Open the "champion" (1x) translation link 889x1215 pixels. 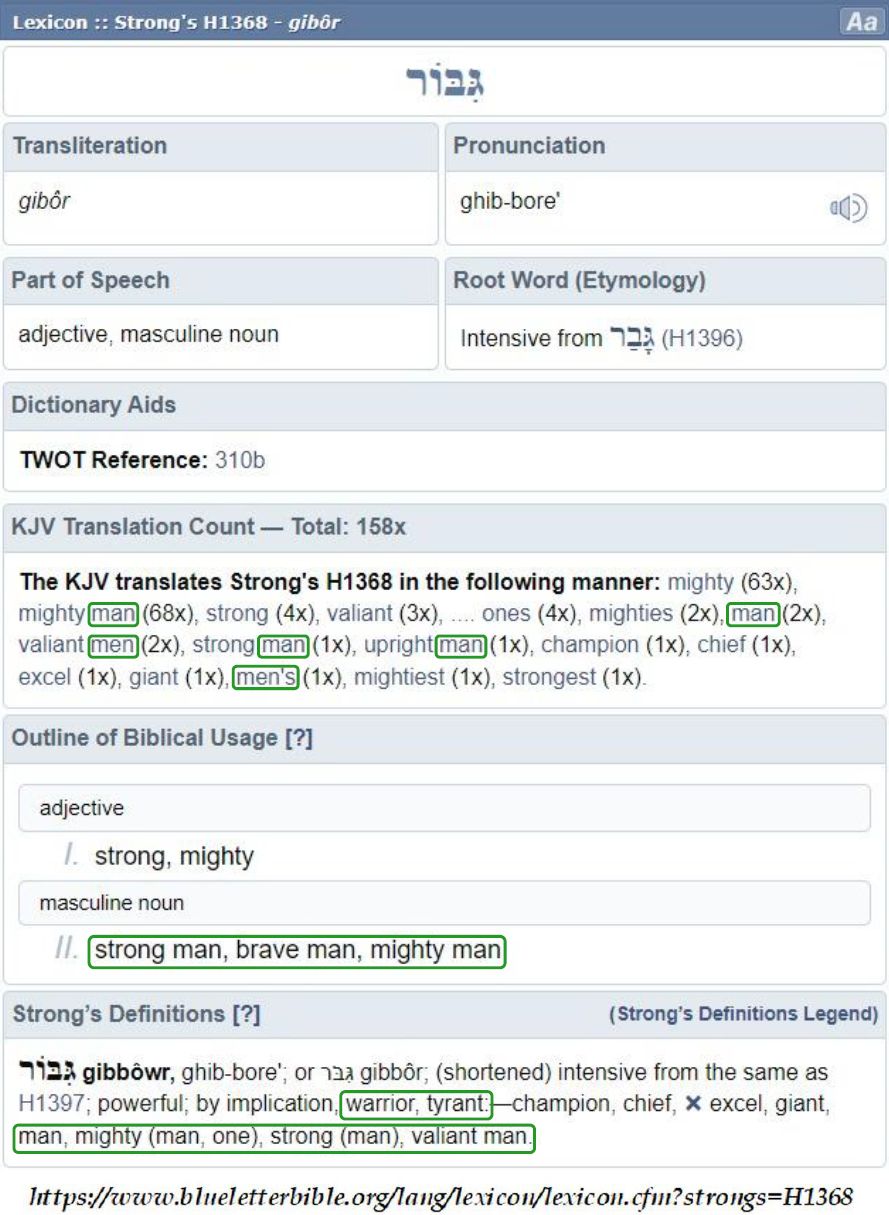pyautogui.click(x=590, y=645)
